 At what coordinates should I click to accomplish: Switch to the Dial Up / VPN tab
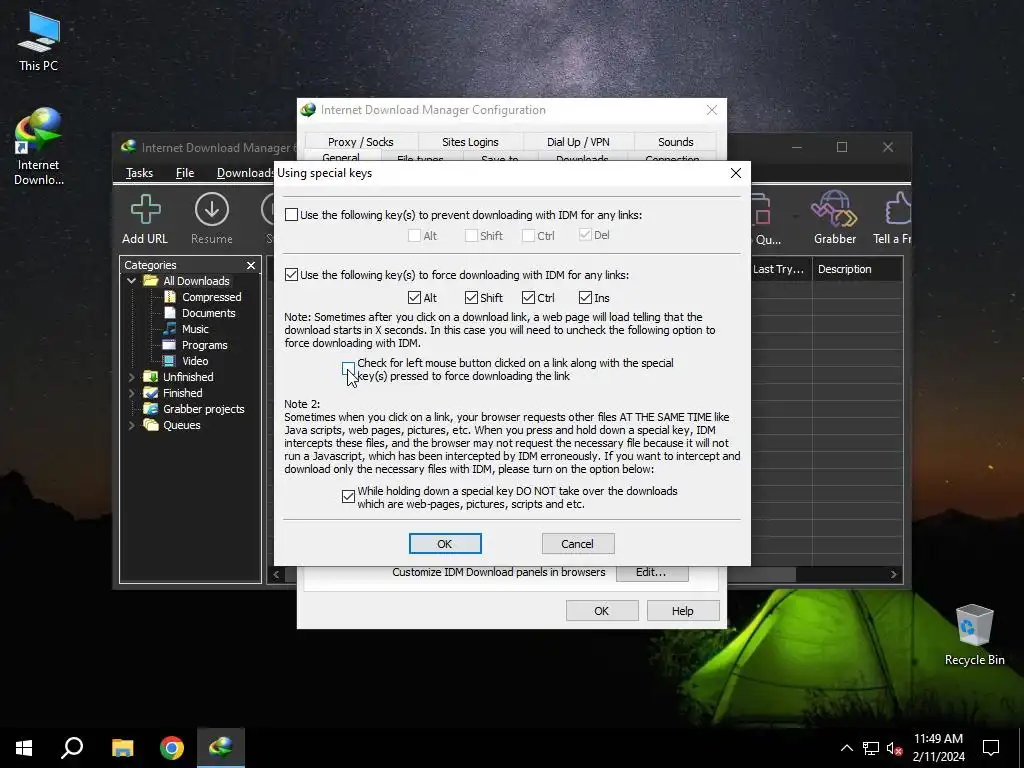coord(578,142)
